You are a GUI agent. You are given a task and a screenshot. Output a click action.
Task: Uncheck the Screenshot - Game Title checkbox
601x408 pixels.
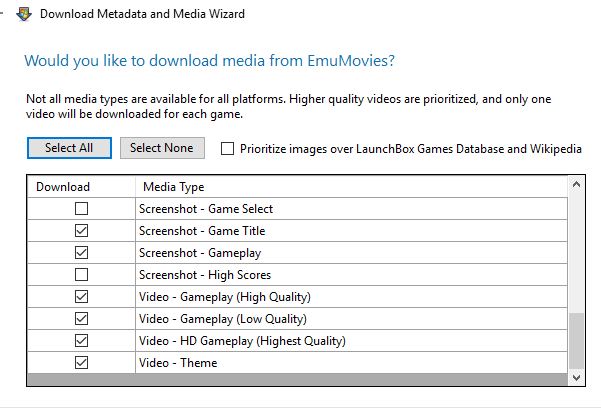81,230
